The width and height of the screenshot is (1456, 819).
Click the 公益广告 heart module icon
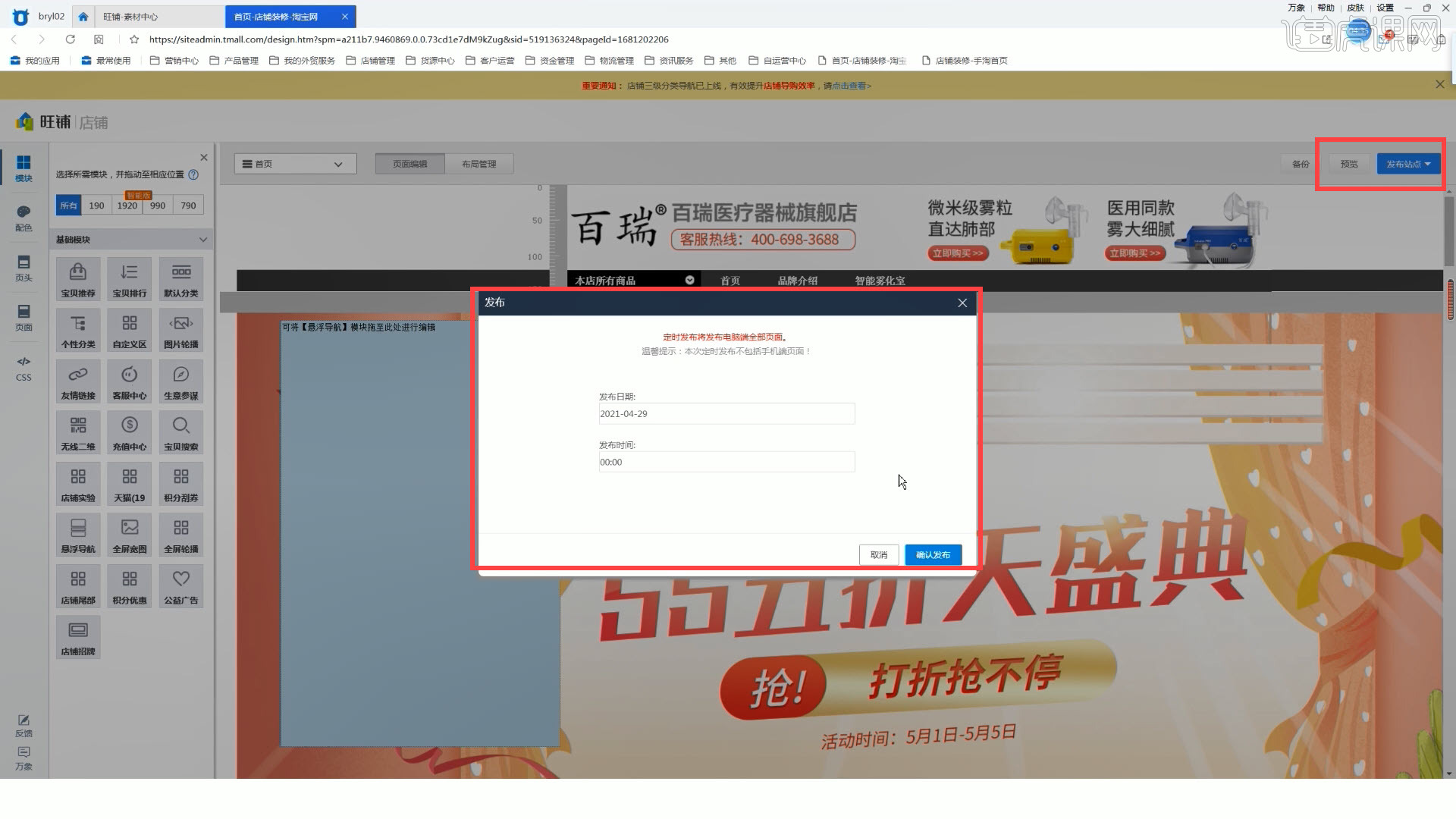click(181, 586)
